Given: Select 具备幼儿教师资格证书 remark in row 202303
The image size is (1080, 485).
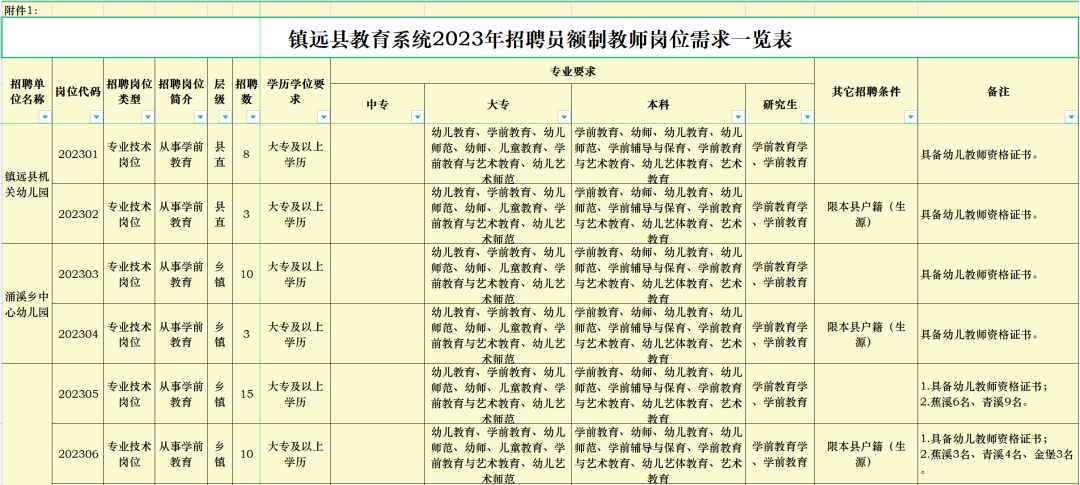Looking at the screenshot, I should point(998,274).
